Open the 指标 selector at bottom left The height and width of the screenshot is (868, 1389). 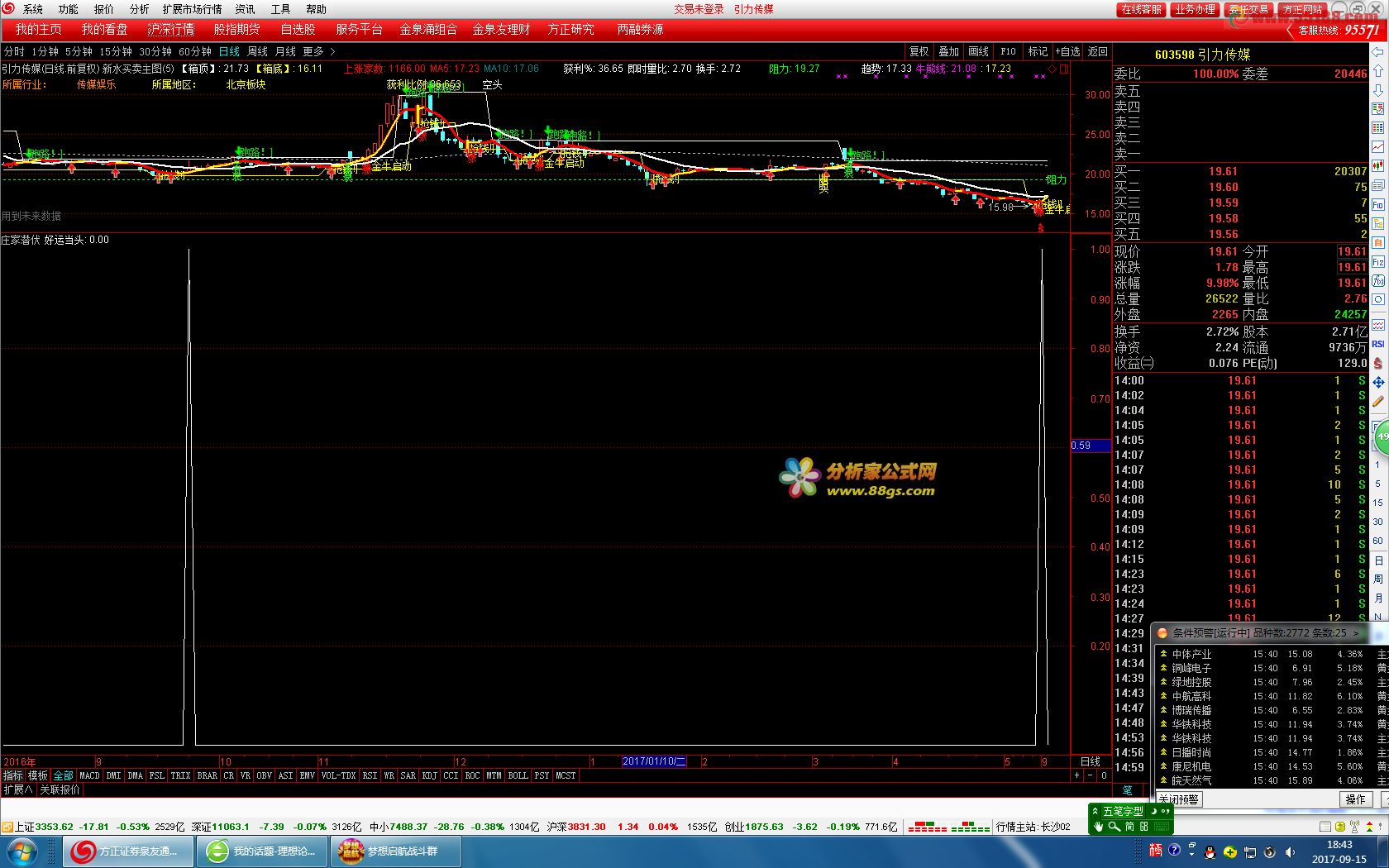click(12, 775)
